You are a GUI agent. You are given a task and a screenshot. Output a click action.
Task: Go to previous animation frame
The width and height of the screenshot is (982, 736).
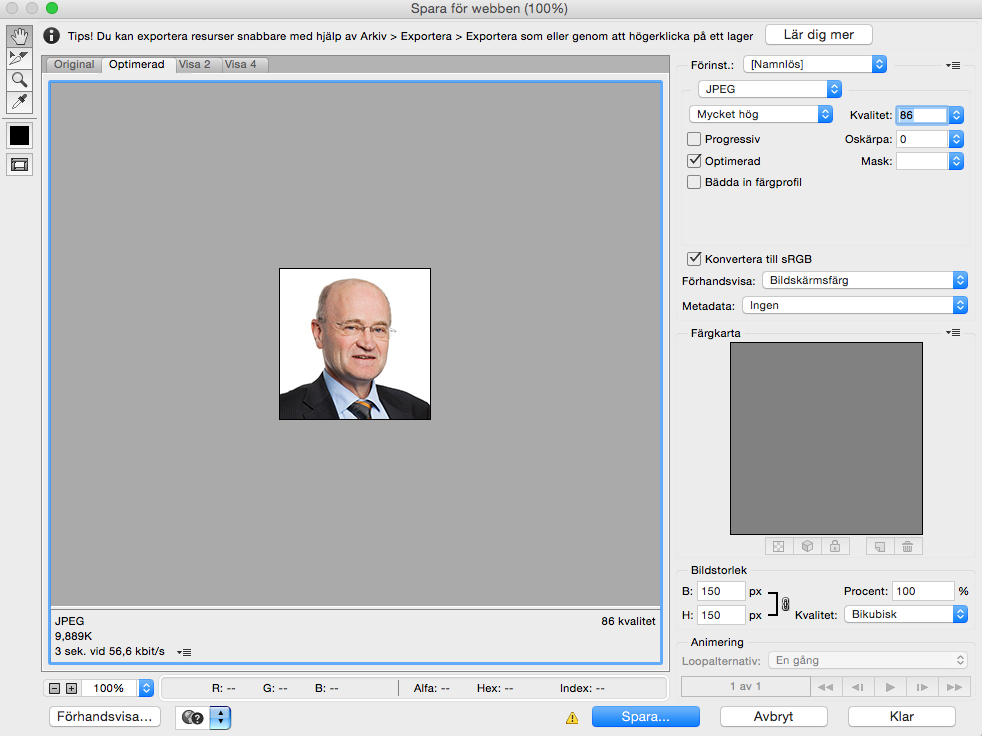point(858,687)
